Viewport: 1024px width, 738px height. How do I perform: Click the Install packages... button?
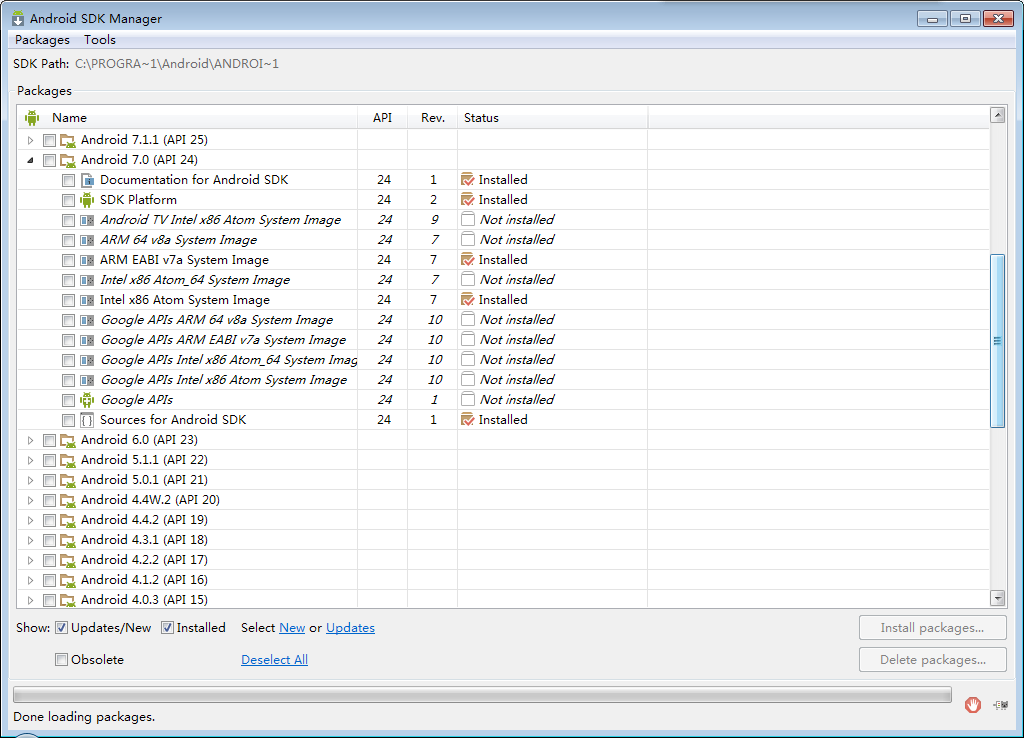tap(933, 628)
